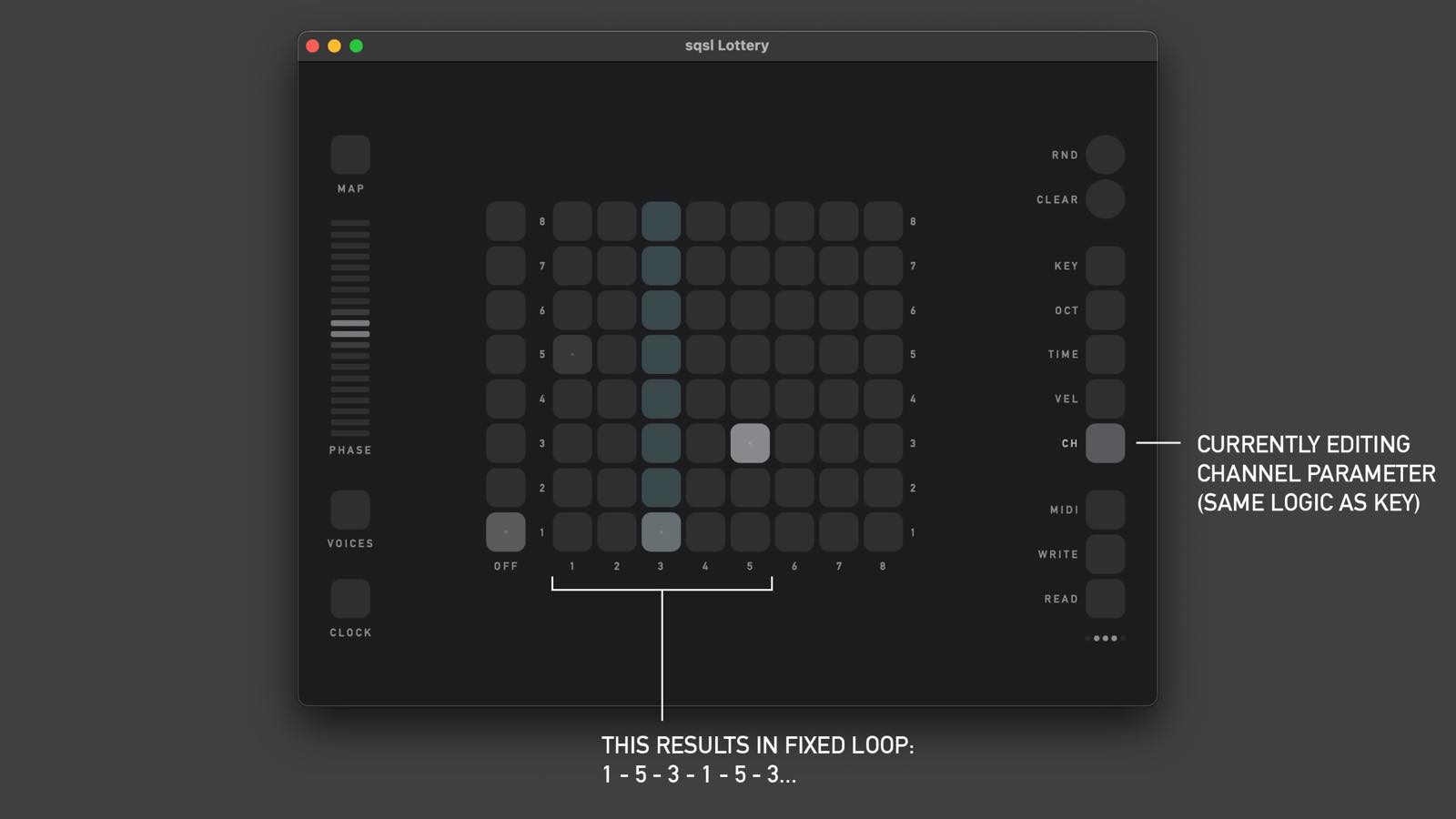Click the sqsl Lottery window title

click(727, 45)
